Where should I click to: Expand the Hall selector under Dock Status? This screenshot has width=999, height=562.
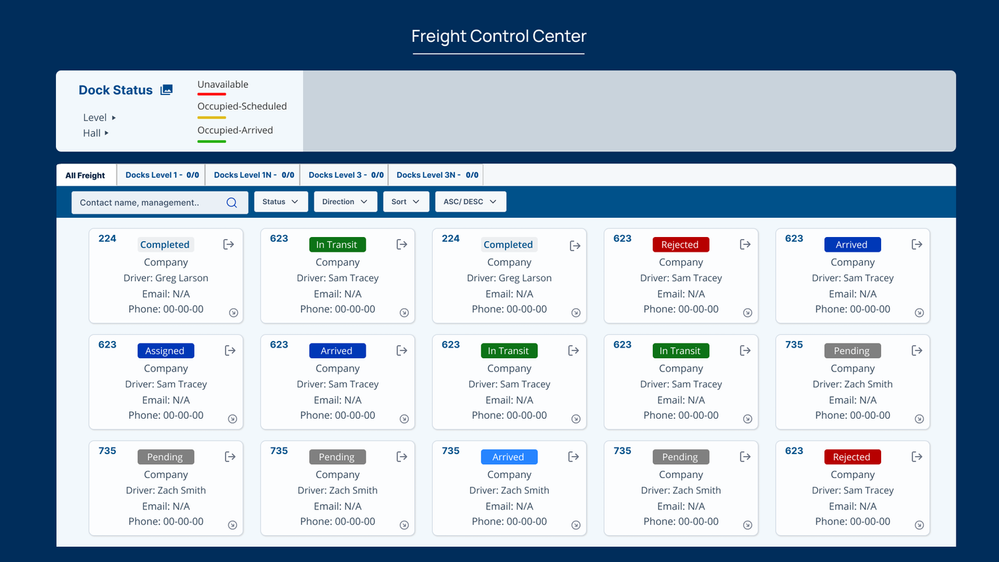pos(96,133)
